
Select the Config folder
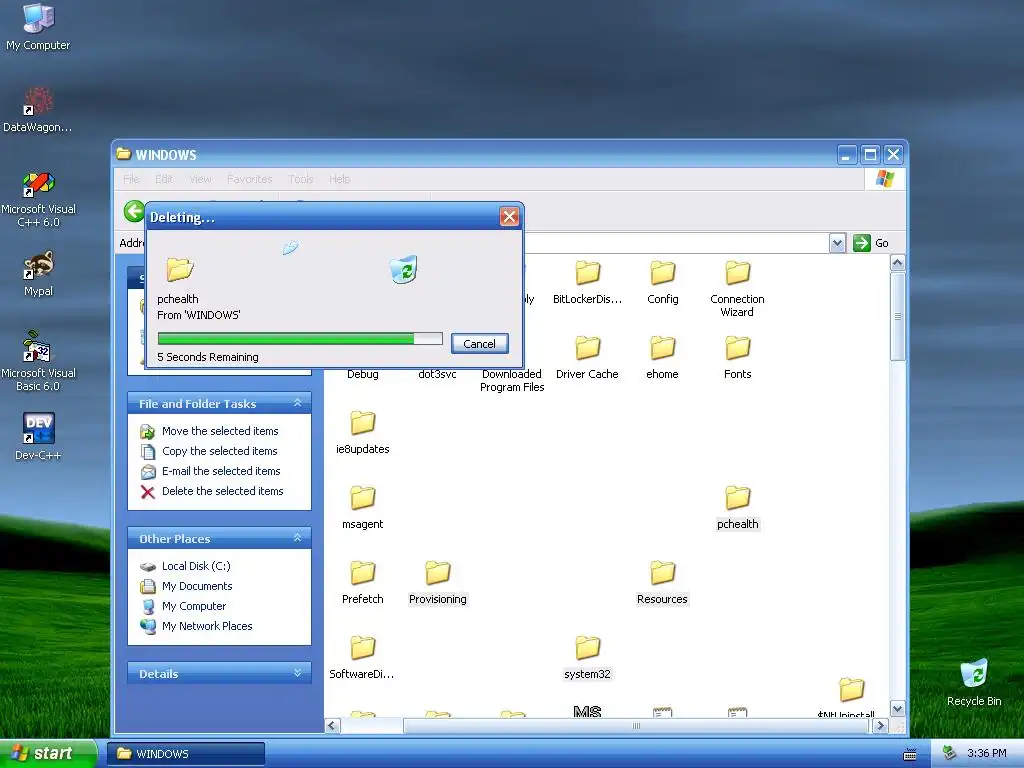[x=662, y=282]
